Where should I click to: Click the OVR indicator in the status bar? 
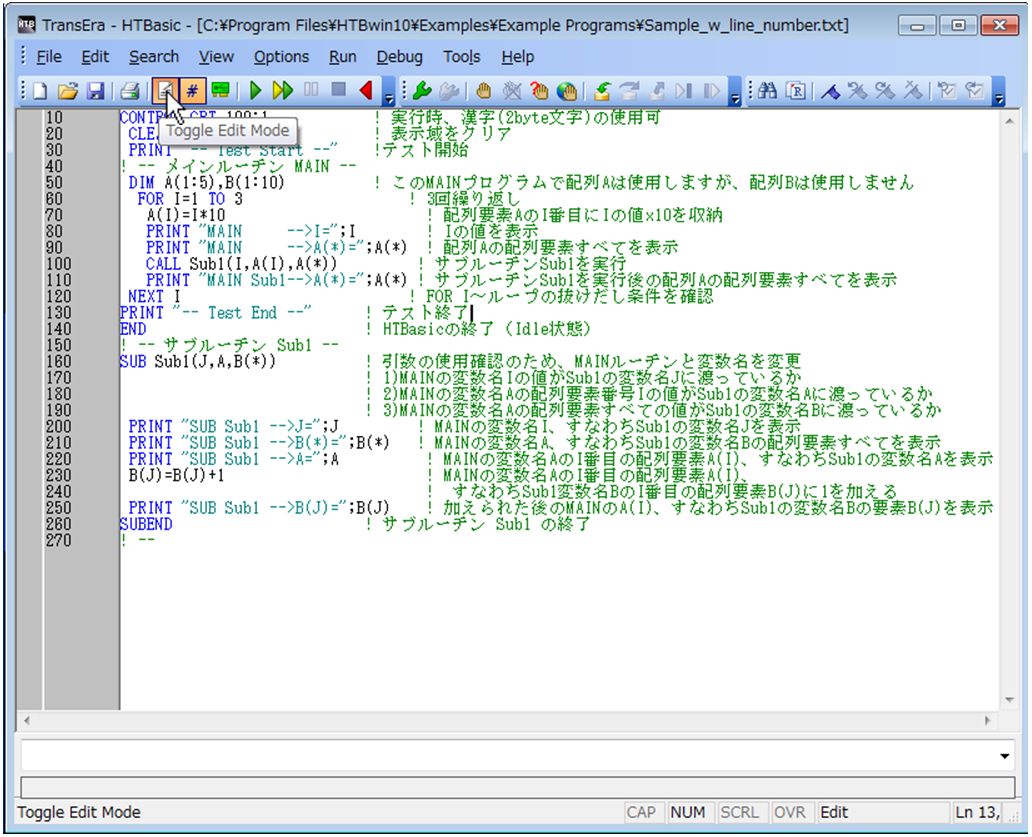[x=790, y=813]
